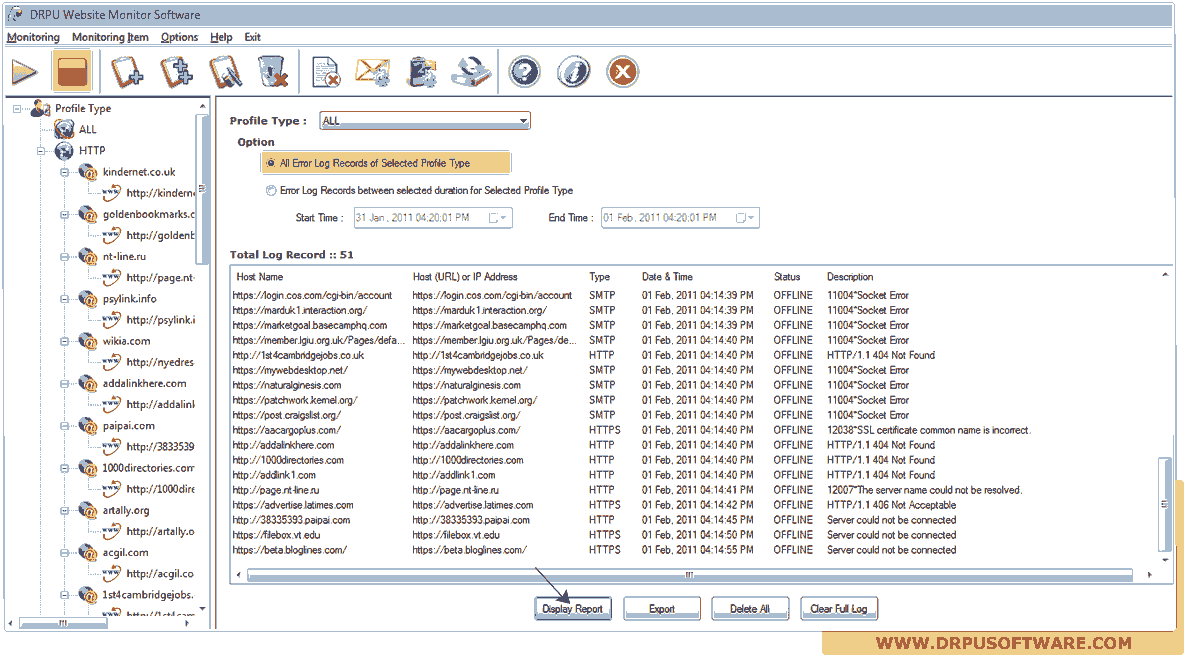Click the www icon beside http://psylink.i
The image size is (1184, 655).
pos(112,320)
